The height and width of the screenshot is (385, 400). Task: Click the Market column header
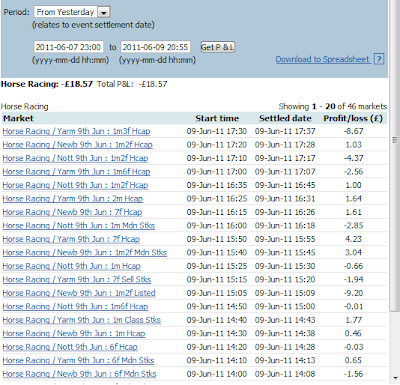click(x=18, y=118)
